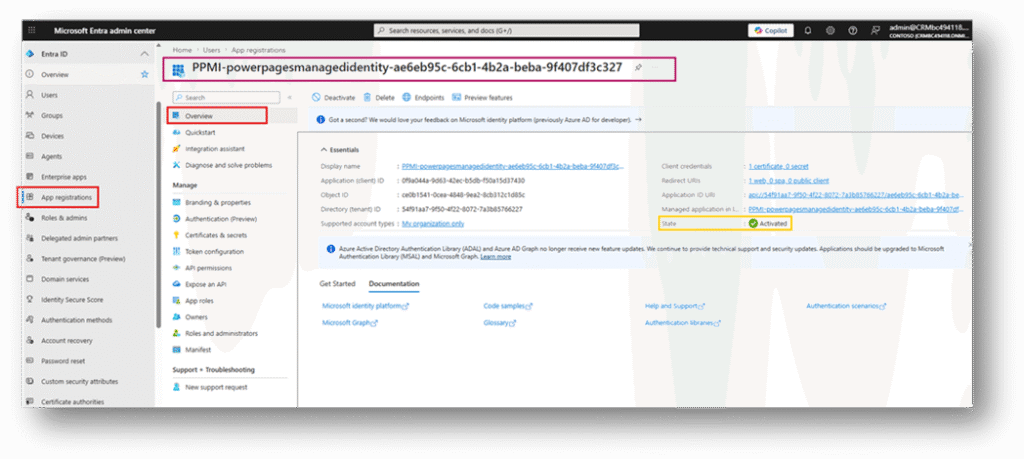Open Roles & admins in the sidebar
The width and height of the screenshot is (1024, 459).
coord(64,218)
